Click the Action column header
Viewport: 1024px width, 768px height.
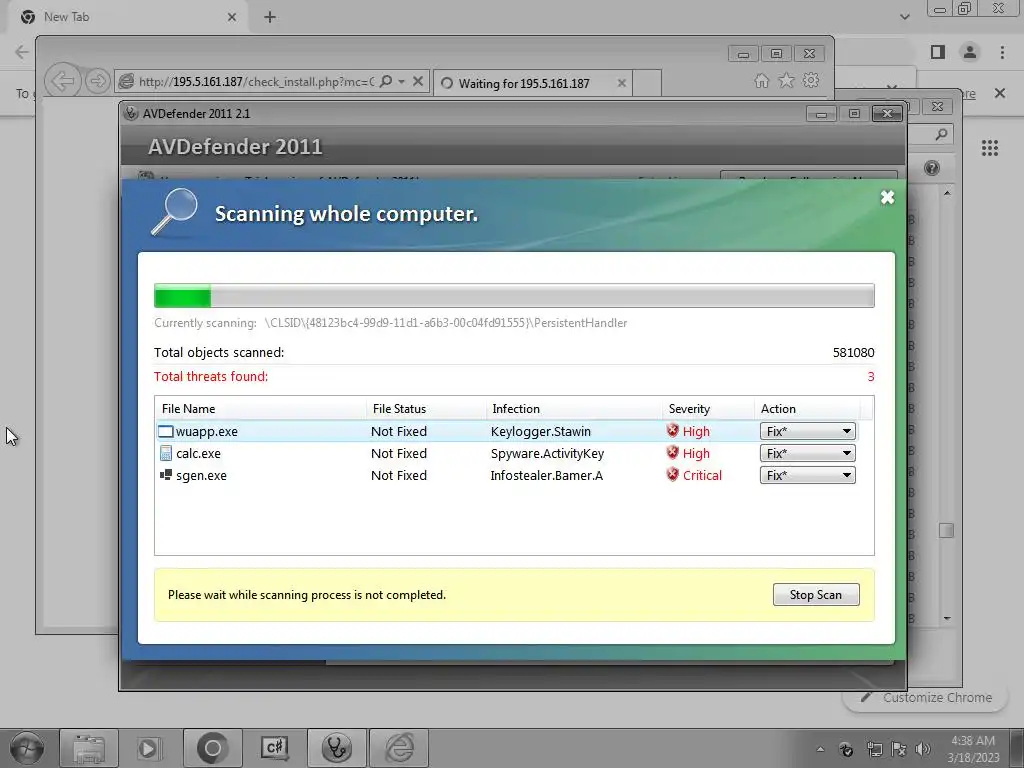click(x=807, y=409)
